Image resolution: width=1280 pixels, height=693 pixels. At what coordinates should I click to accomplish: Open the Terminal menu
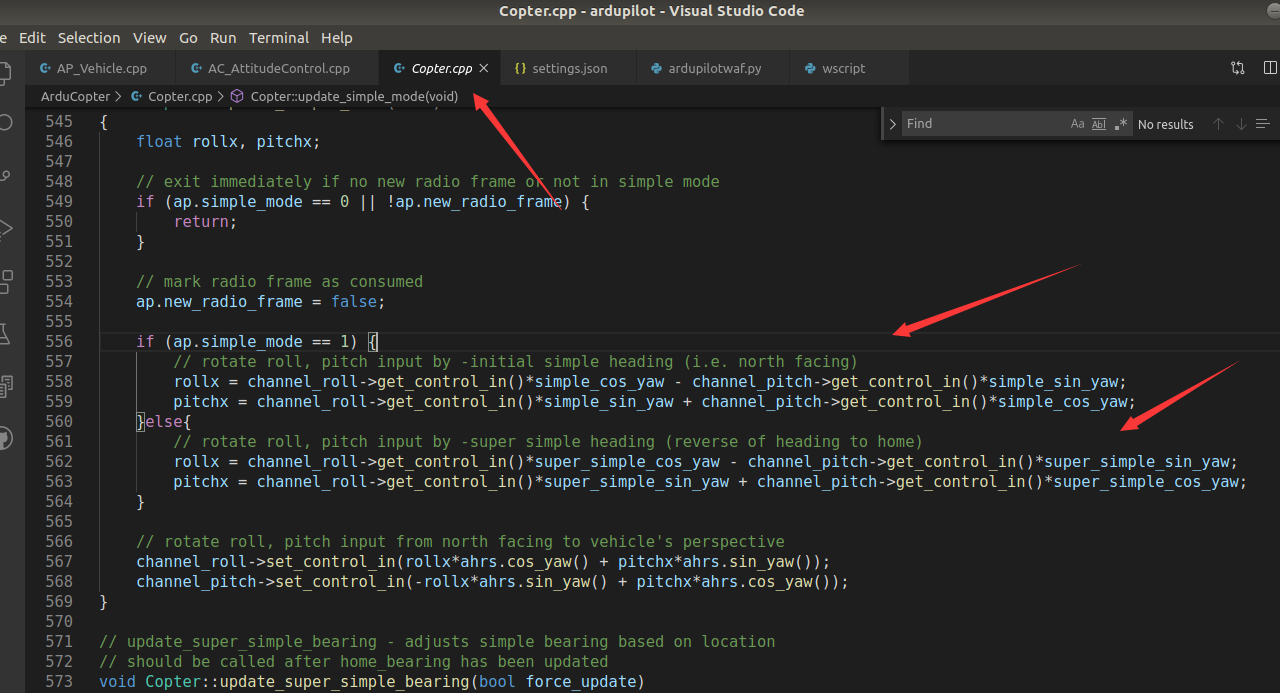point(279,38)
